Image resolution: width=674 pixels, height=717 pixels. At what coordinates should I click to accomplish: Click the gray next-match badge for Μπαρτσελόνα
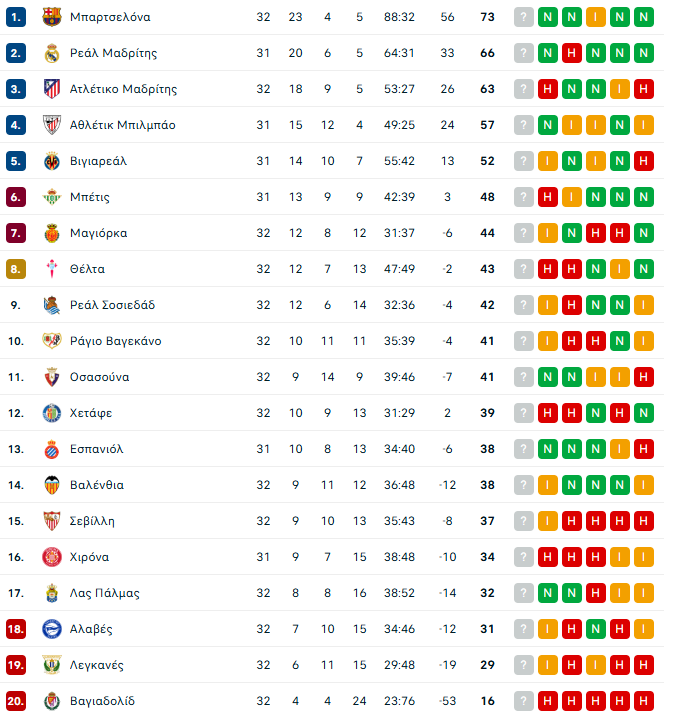pos(524,17)
